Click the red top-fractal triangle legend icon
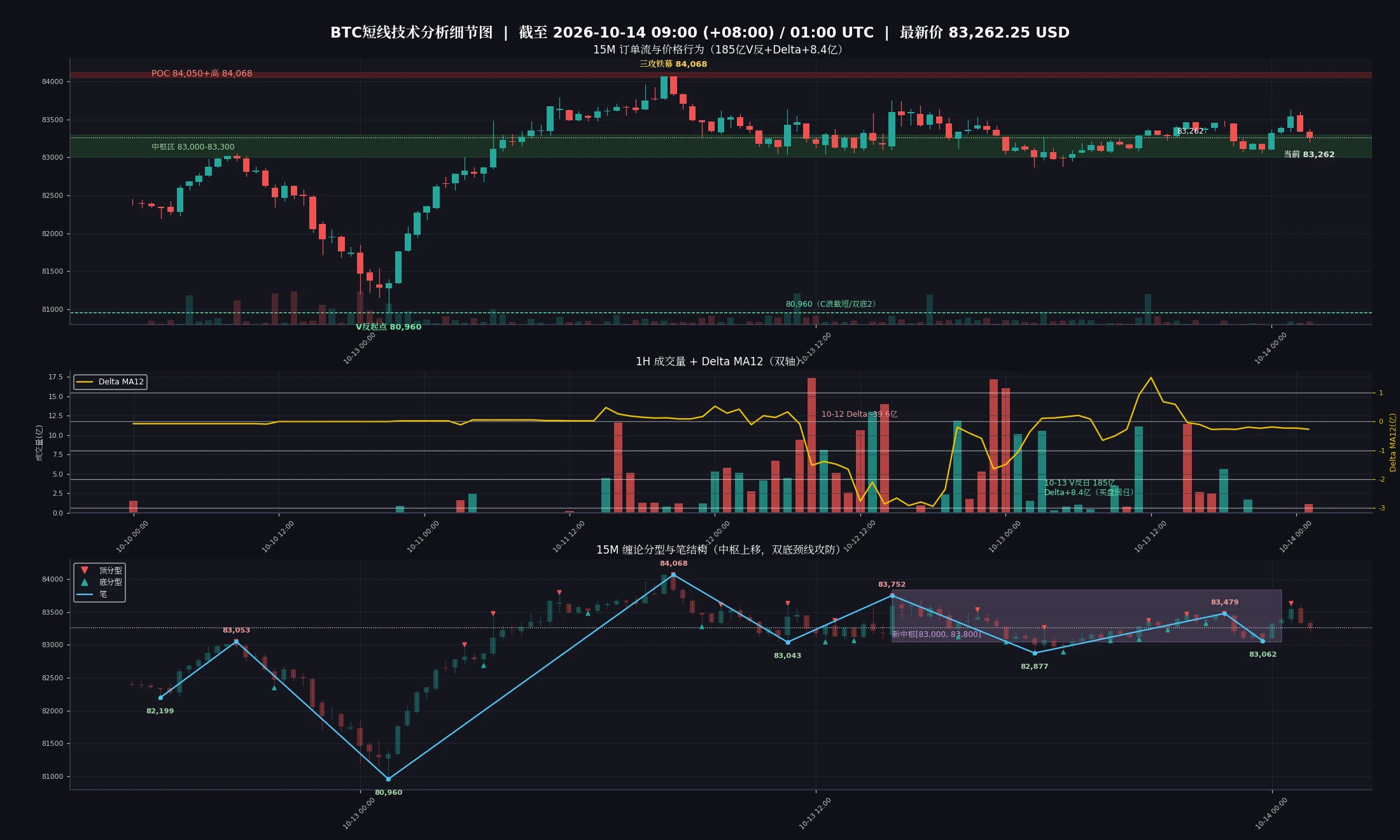 tap(85, 570)
